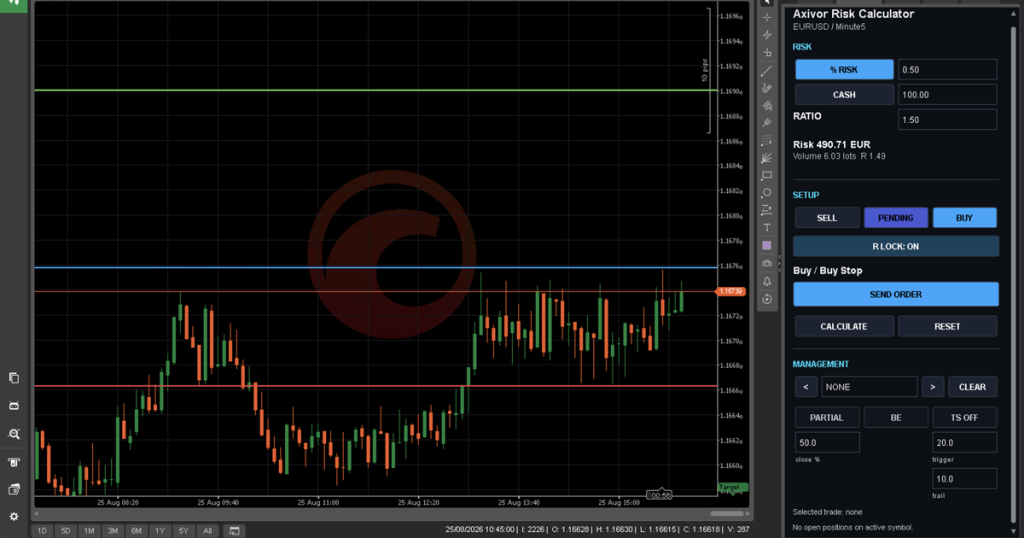Toggle trailing stop with TS OFF
Screen dimensions: 1024x538
(965, 417)
